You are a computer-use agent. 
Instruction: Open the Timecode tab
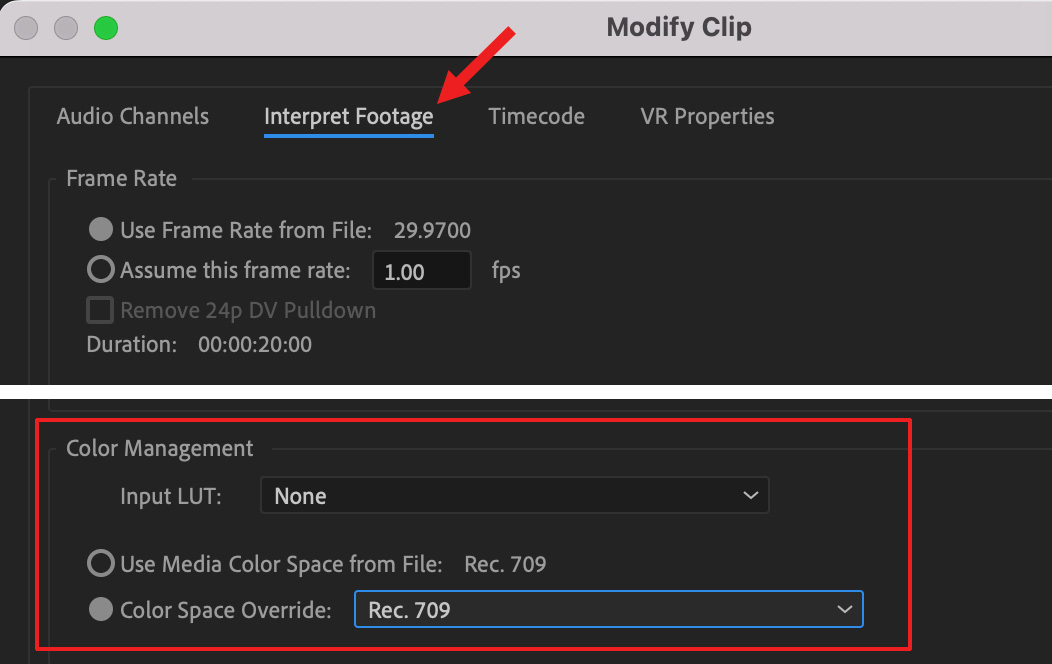coord(536,117)
